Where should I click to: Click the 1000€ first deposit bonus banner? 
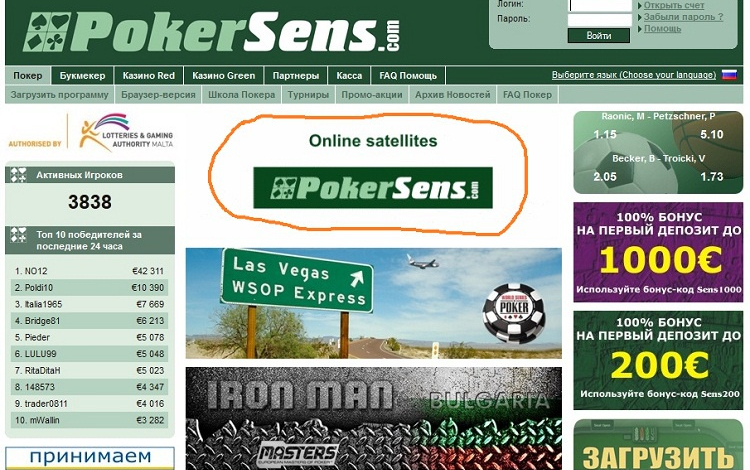[x=658, y=252]
